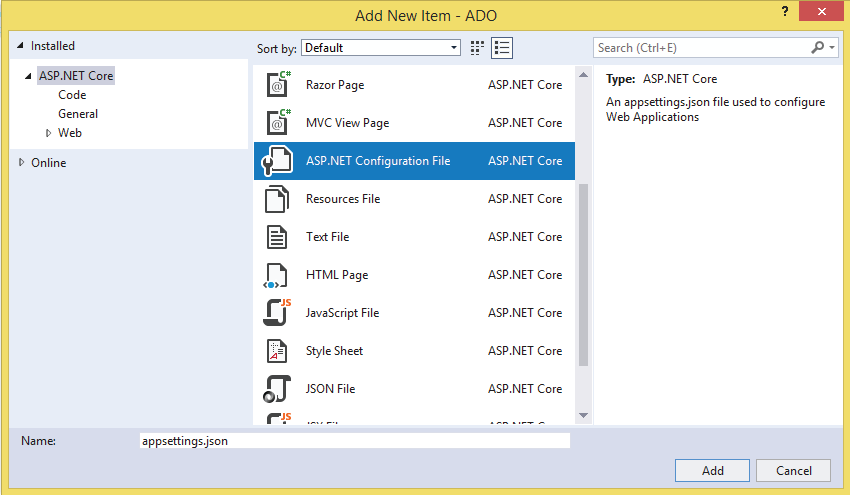
Task: Click the Name field containing appsettings.json
Action: coord(354,441)
